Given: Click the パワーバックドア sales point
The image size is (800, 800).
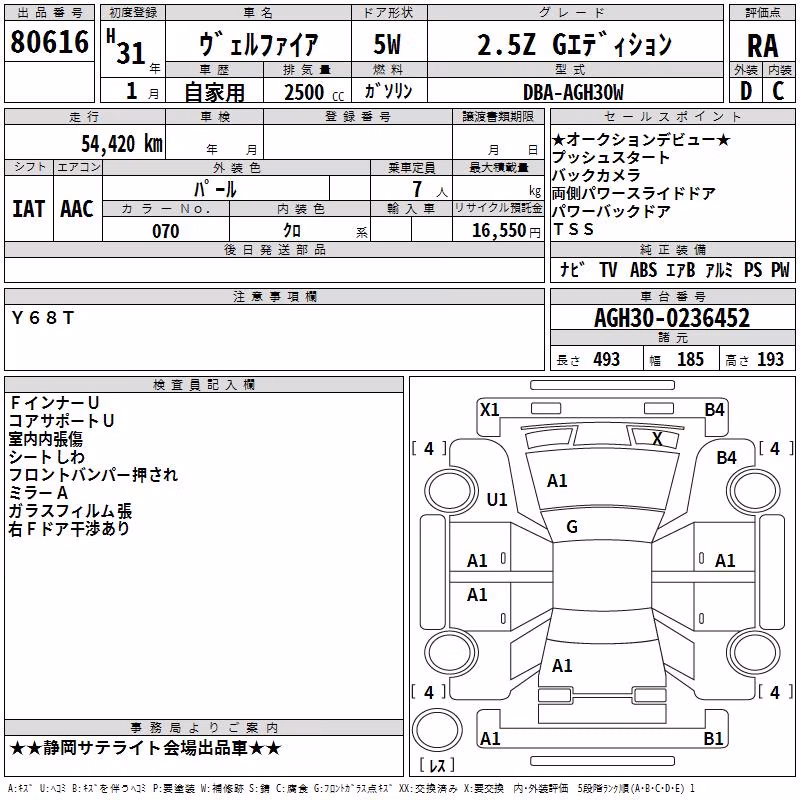Looking at the screenshot, I should point(611,211).
